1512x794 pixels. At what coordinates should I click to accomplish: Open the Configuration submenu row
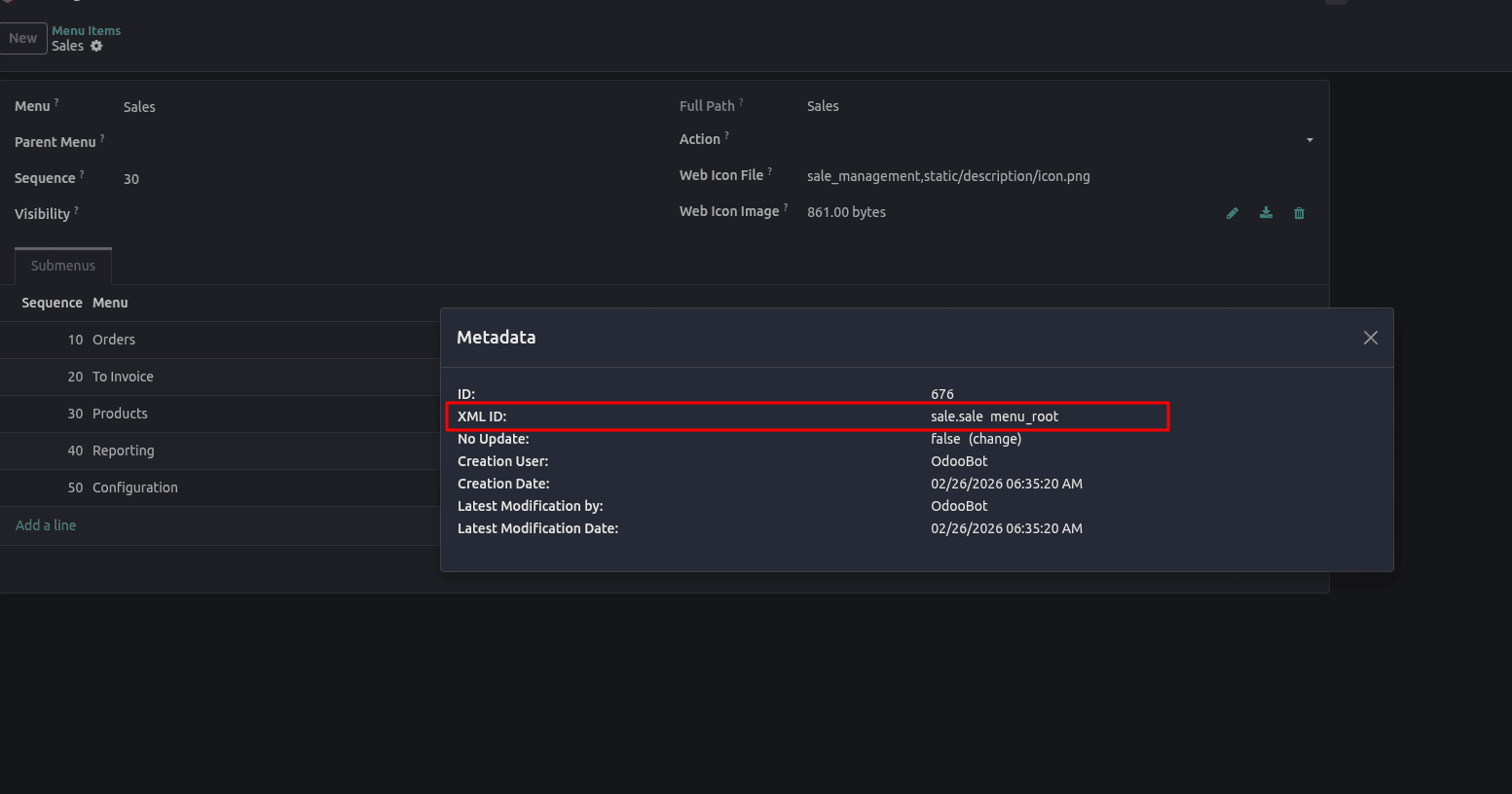[135, 487]
